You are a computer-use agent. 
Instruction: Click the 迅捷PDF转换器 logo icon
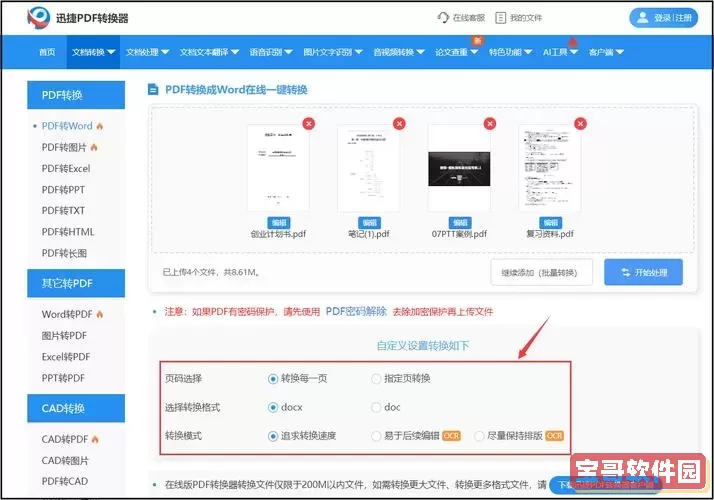pyautogui.click(x=39, y=17)
